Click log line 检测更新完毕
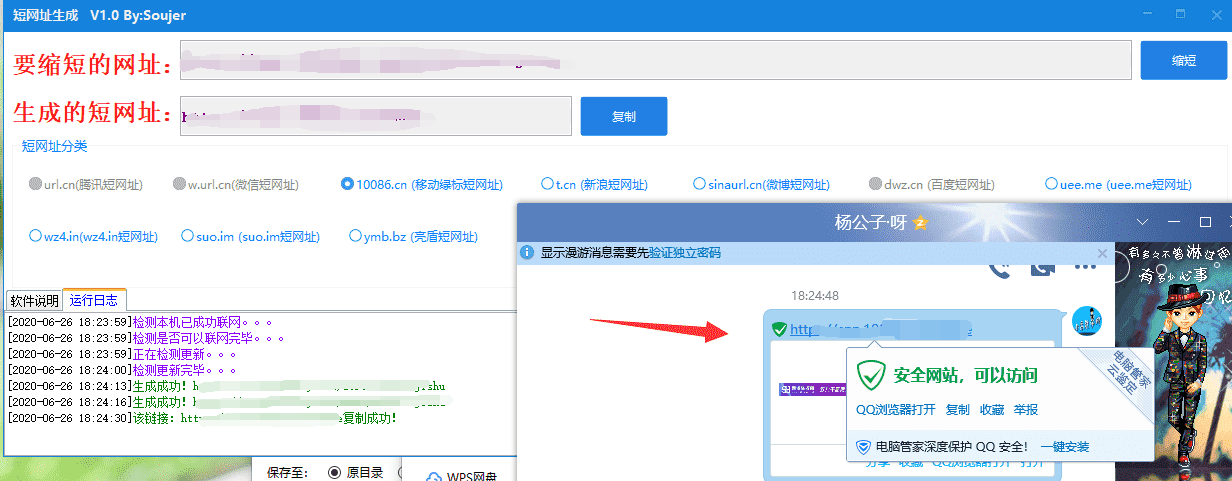The width and height of the screenshot is (1232, 481). (x=122, y=370)
